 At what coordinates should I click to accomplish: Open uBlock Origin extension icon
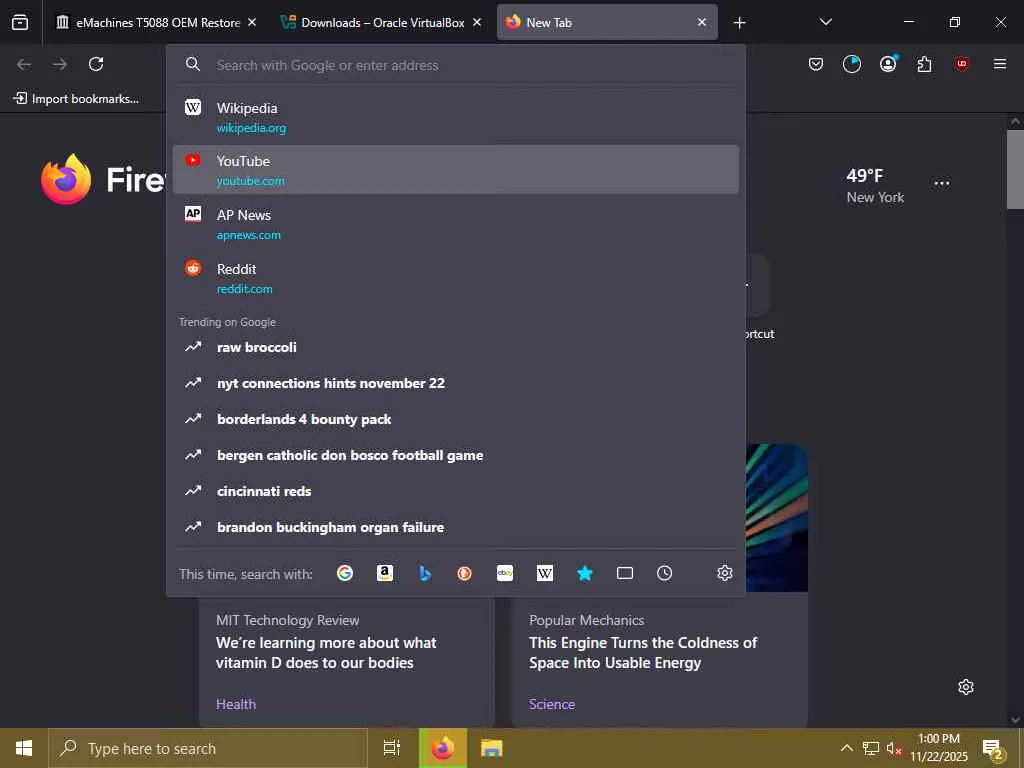tap(961, 63)
